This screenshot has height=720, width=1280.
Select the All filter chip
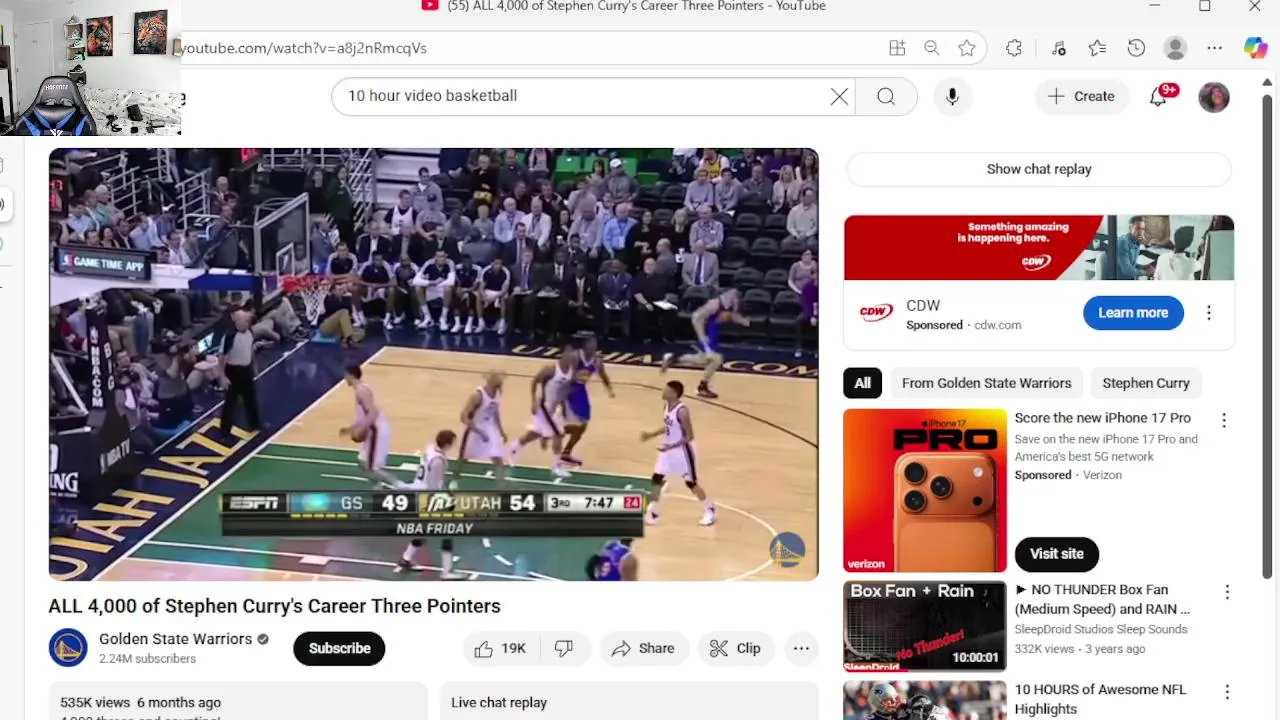tap(862, 383)
